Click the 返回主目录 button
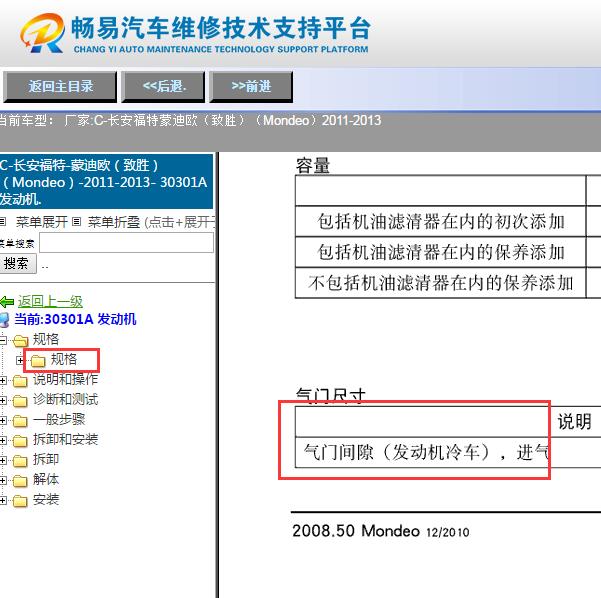Viewport: 601px width, 598px height. (60, 87)
